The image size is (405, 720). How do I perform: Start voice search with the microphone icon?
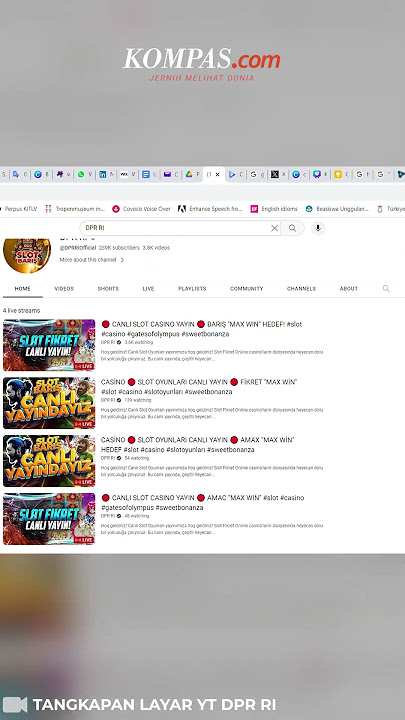318,228
